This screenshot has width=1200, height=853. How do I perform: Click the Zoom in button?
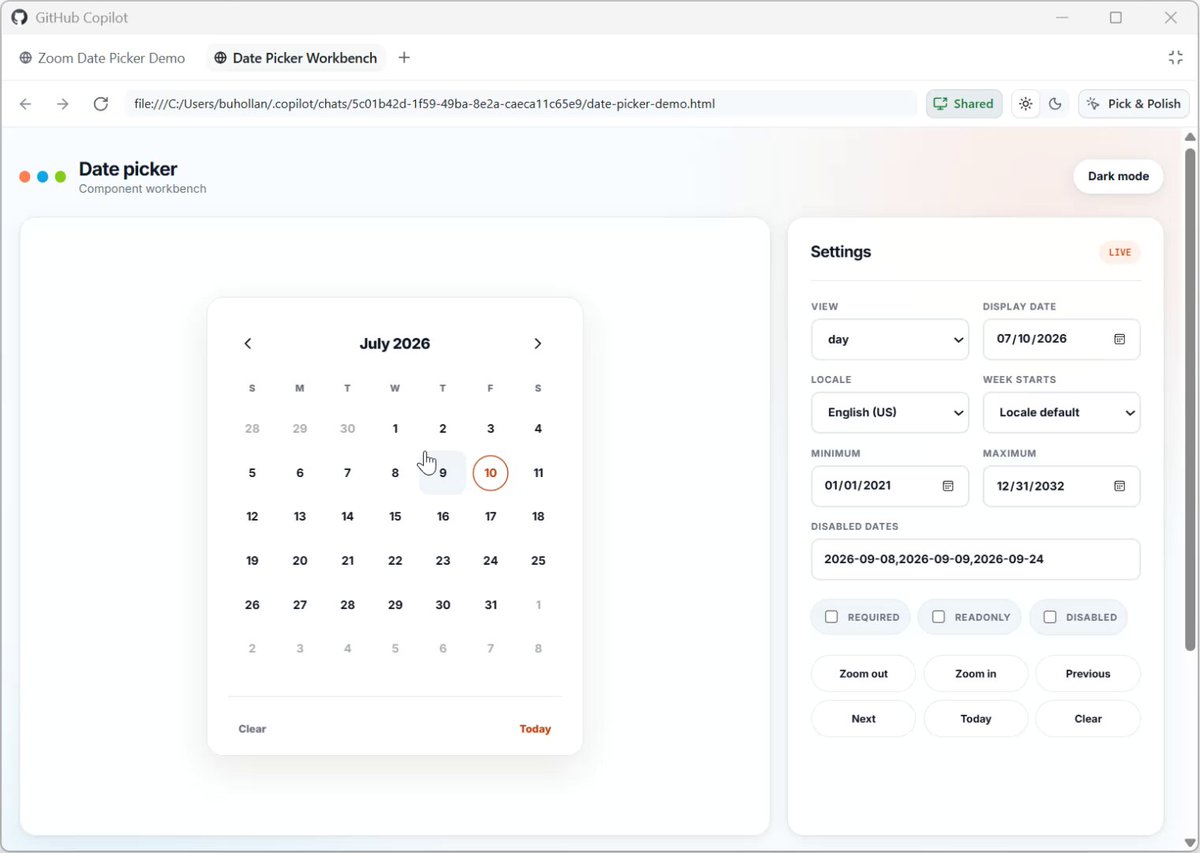click(x=976, y=674)
